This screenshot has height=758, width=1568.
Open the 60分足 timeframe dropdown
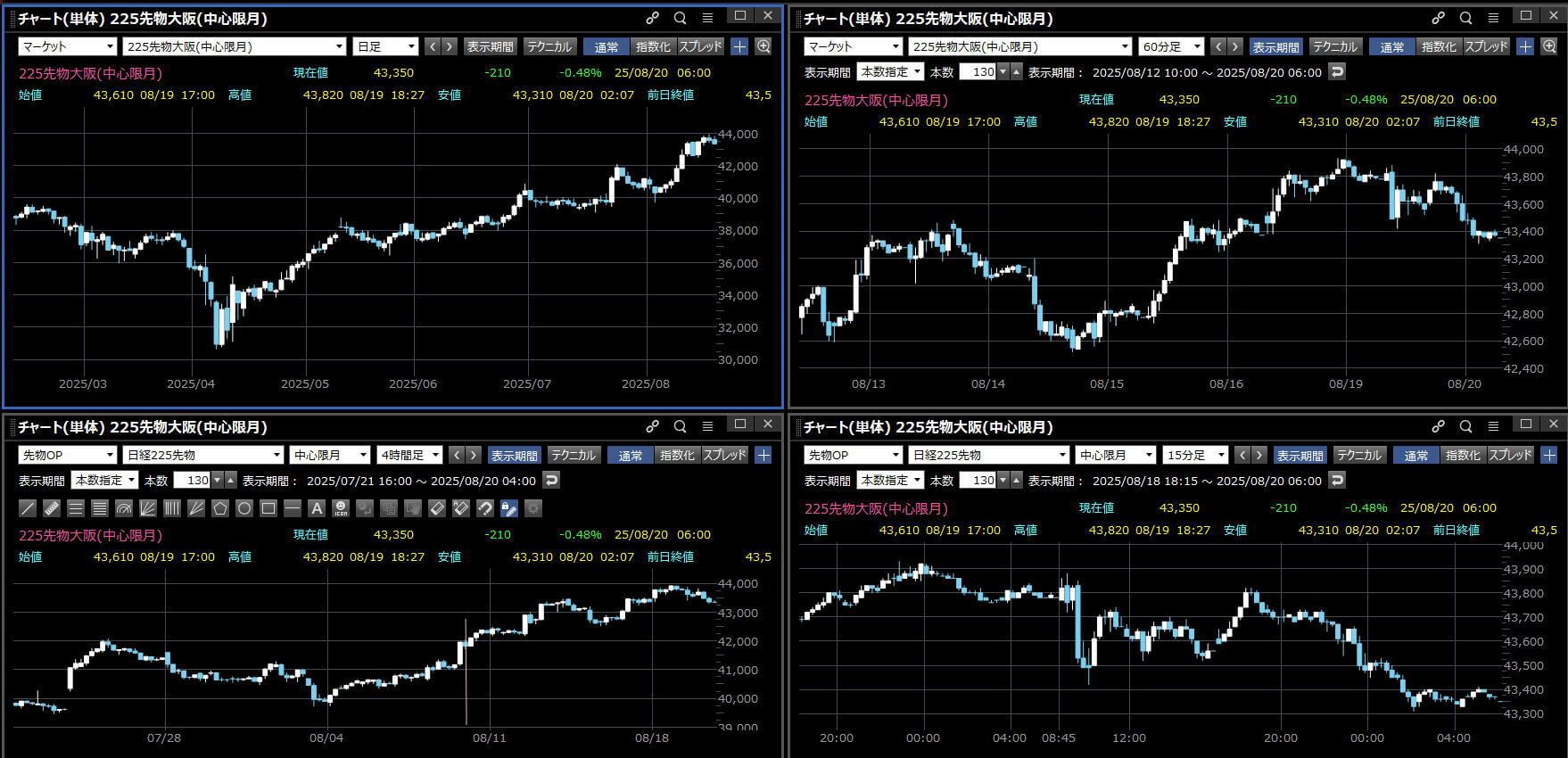pyautogui.click(x=1171, y=46)
